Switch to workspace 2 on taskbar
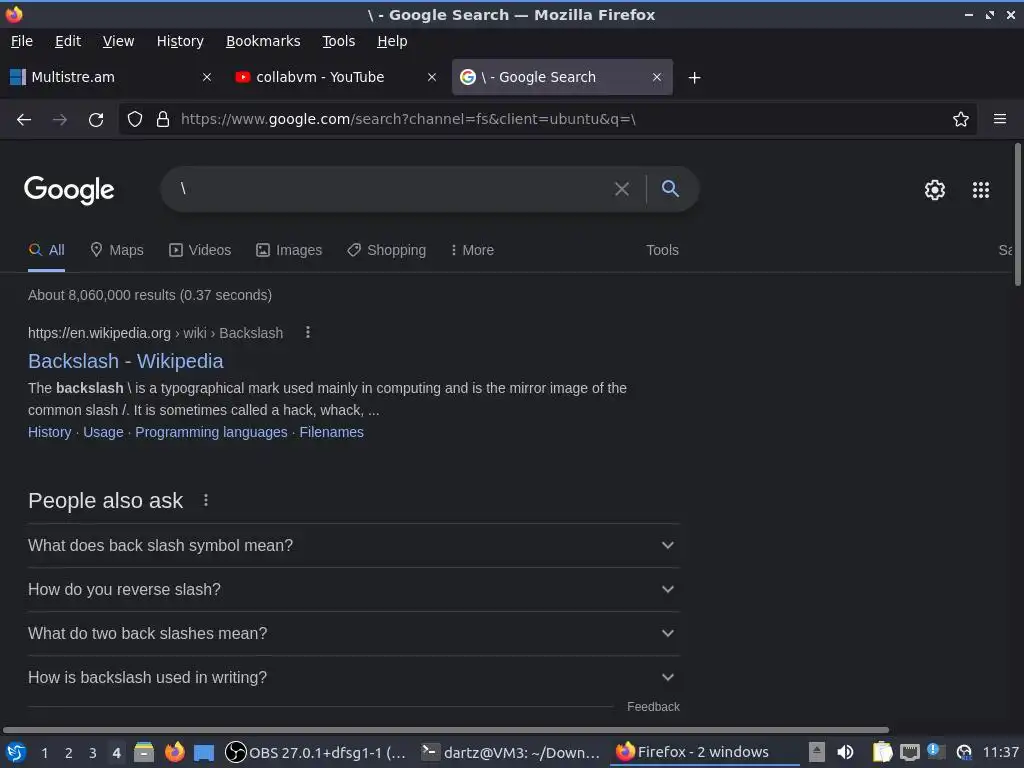The image size is (1024, 768). [69, 753]
